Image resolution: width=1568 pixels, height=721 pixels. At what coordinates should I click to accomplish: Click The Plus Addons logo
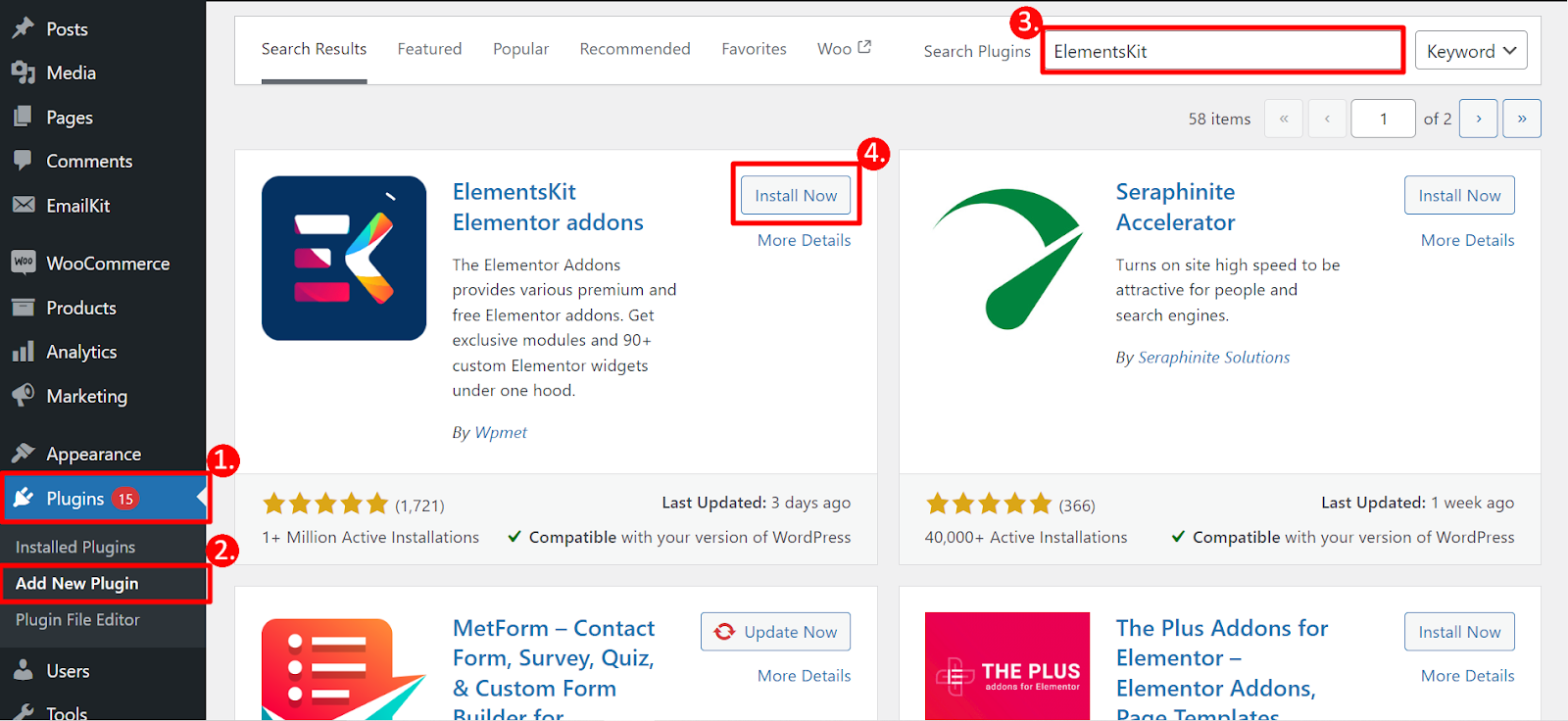(1007, 666)
